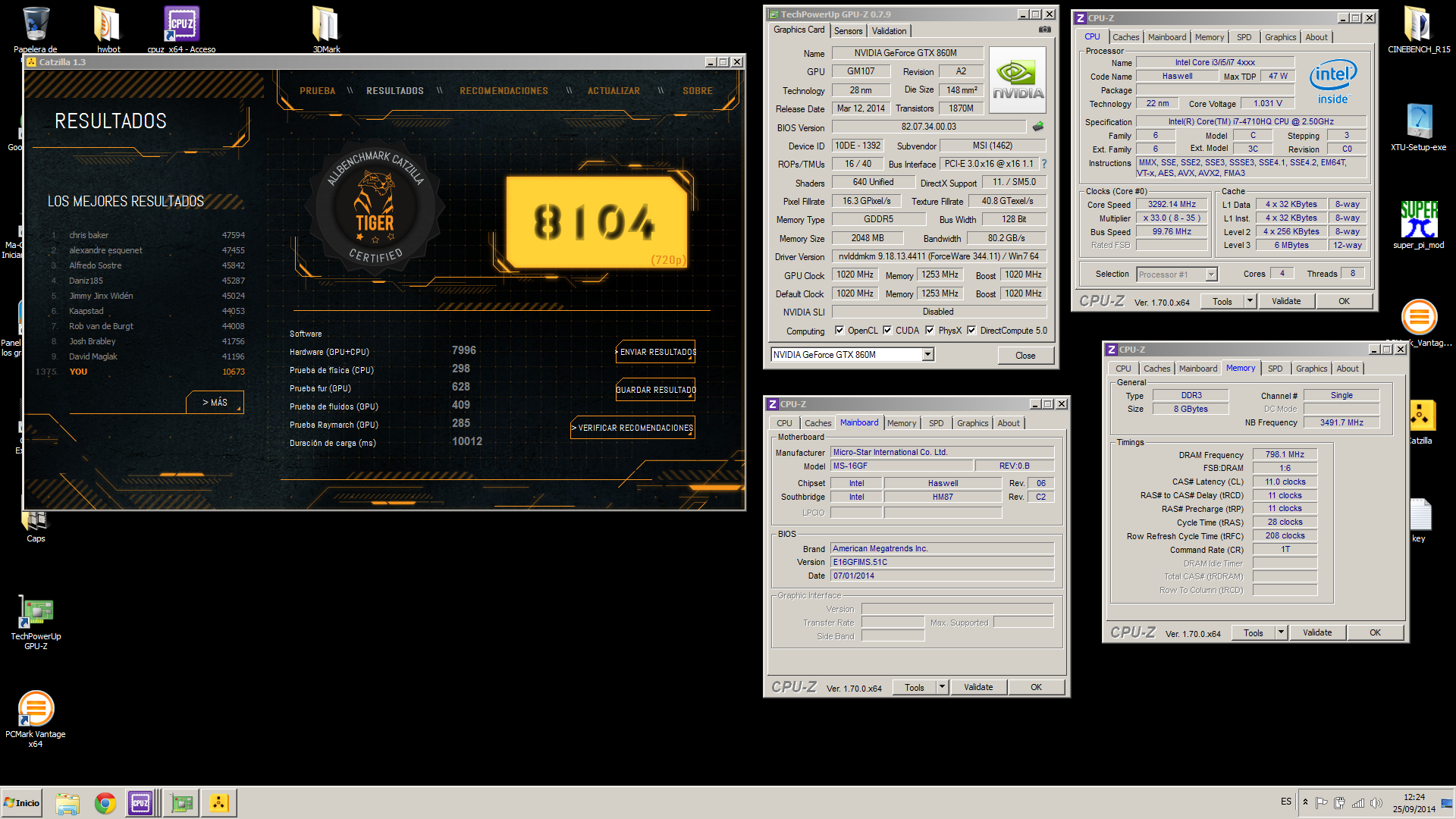The height and width of the screenshot is (819, 1456).
Task: Click the VERIFICAR RECOMENDACIONES button
Action: point(633,428)
